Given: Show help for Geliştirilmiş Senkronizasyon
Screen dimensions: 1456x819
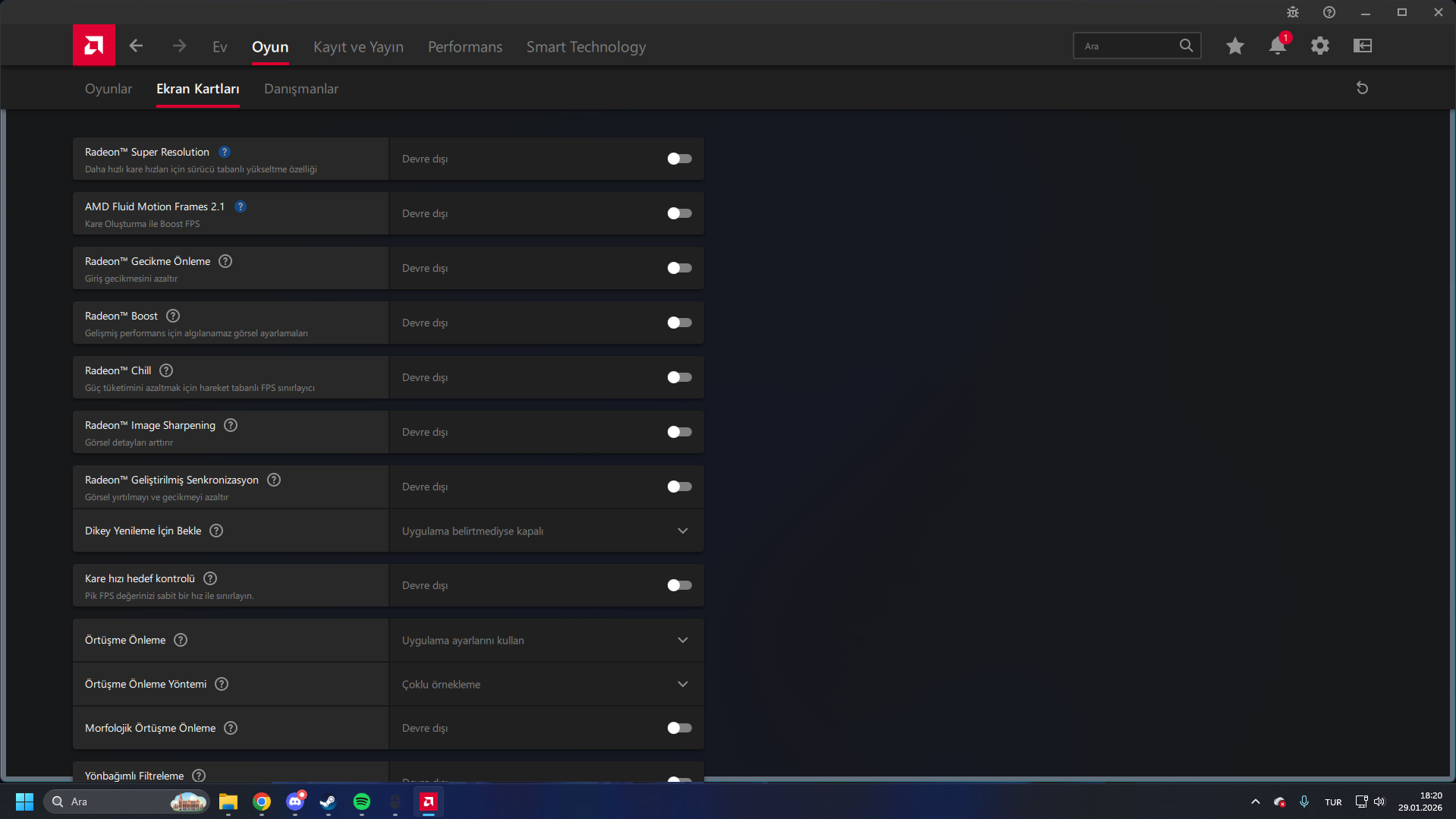Looking at the screenshot, I should pos(274,480).
